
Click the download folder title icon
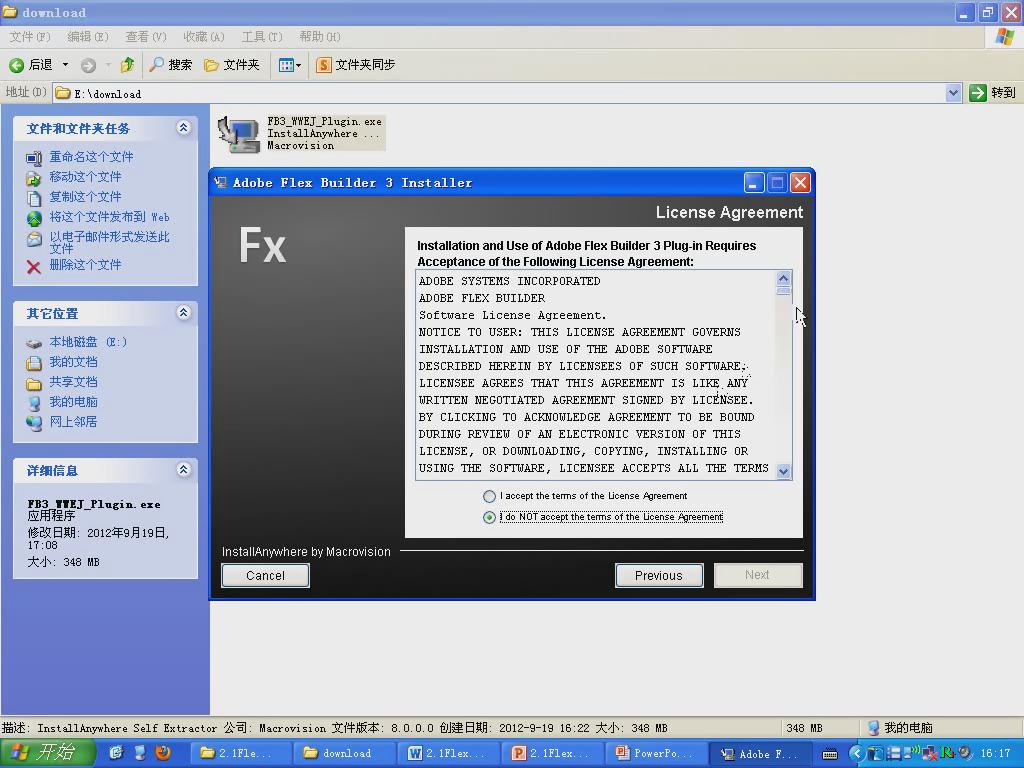tap(9, 12)
